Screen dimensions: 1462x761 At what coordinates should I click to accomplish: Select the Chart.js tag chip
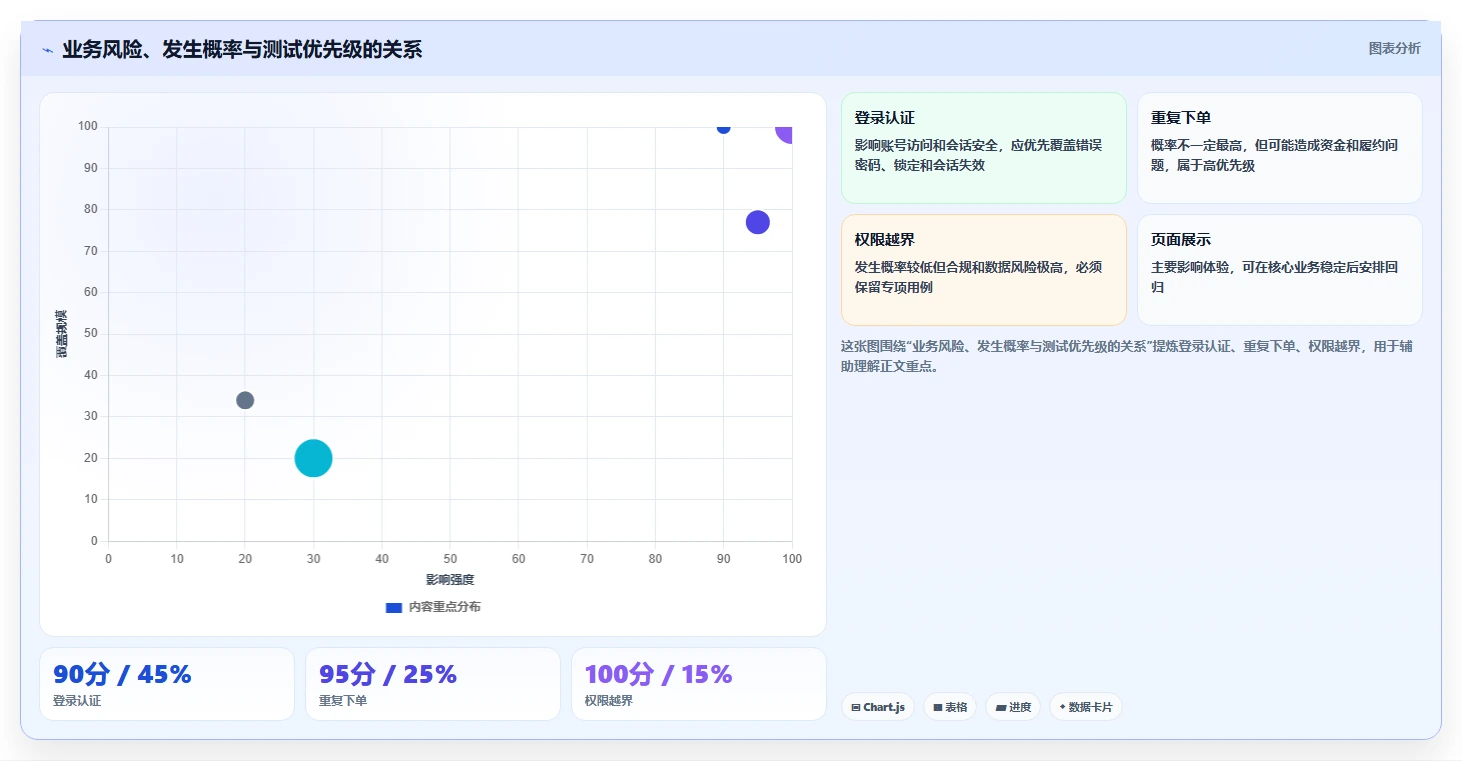click(x=878, y=707)
